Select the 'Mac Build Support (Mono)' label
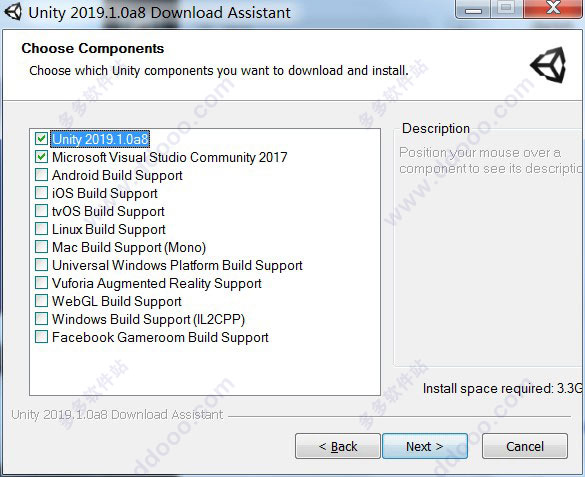The height and width of the screenshot is (477, 585). [129, 247]
